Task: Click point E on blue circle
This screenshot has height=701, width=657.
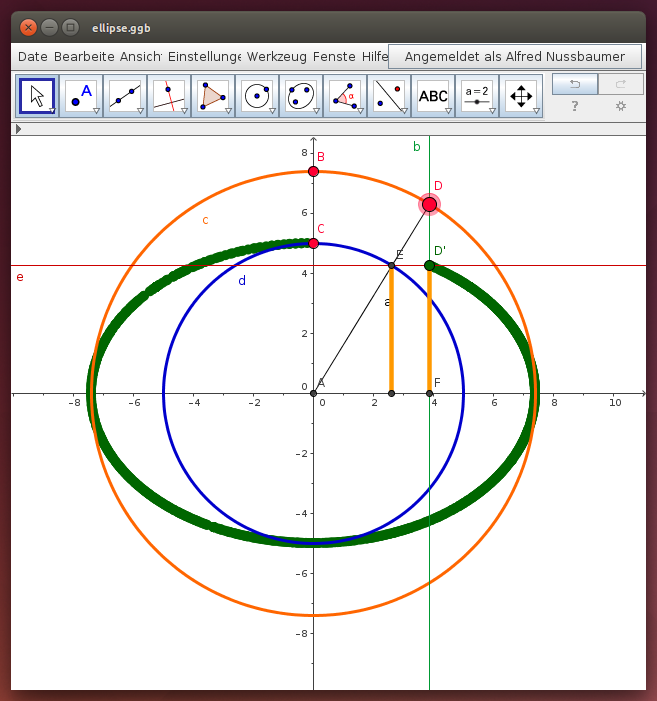Action: 392,266
